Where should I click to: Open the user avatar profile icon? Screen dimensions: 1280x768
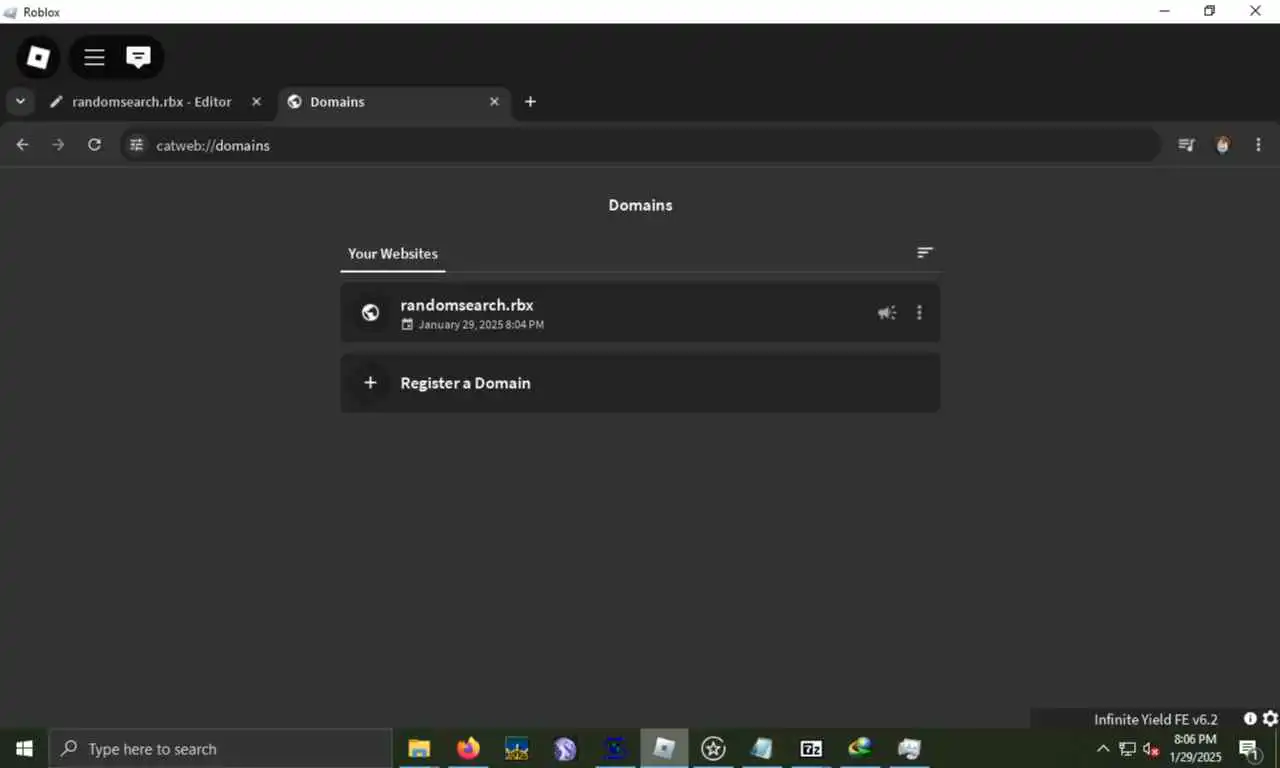coord(1222,145)
